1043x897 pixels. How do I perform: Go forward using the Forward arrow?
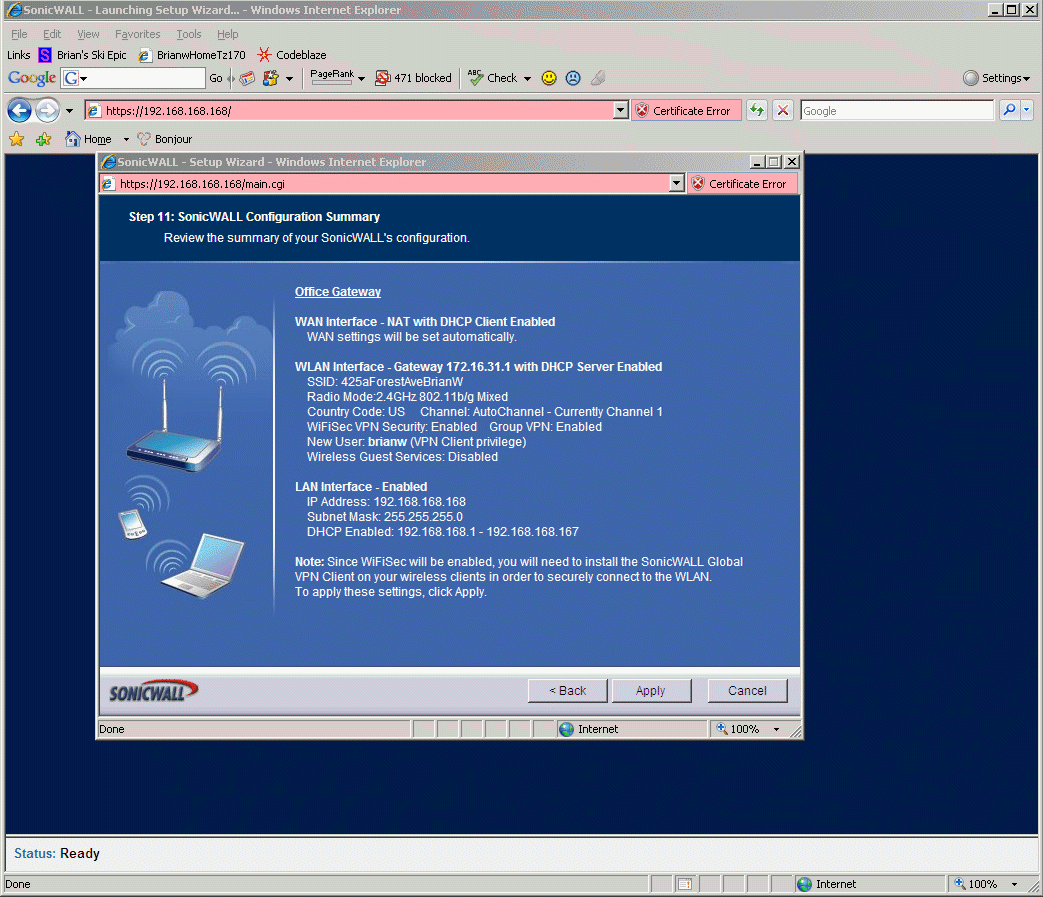(x=47, y=110)
